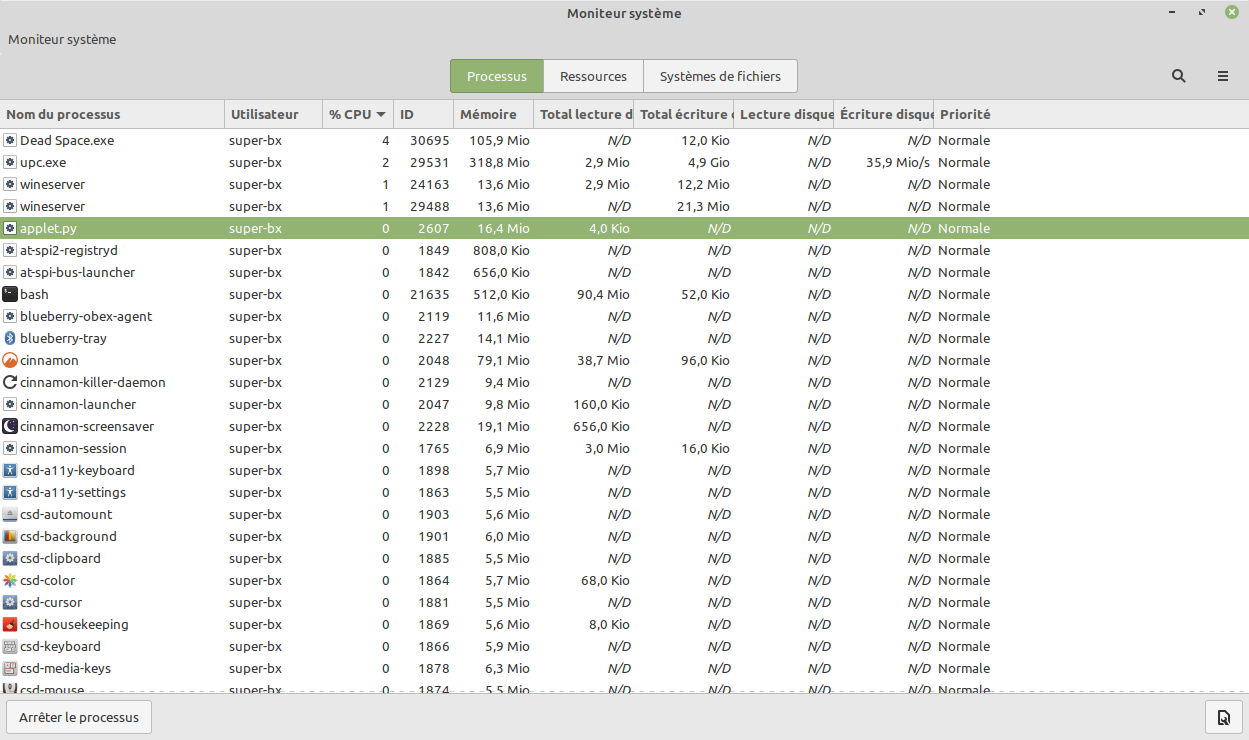The height and width of the screenshot is (740, 1249).
Task: Sort by Mémoire column header
Action: pos(488,114)
